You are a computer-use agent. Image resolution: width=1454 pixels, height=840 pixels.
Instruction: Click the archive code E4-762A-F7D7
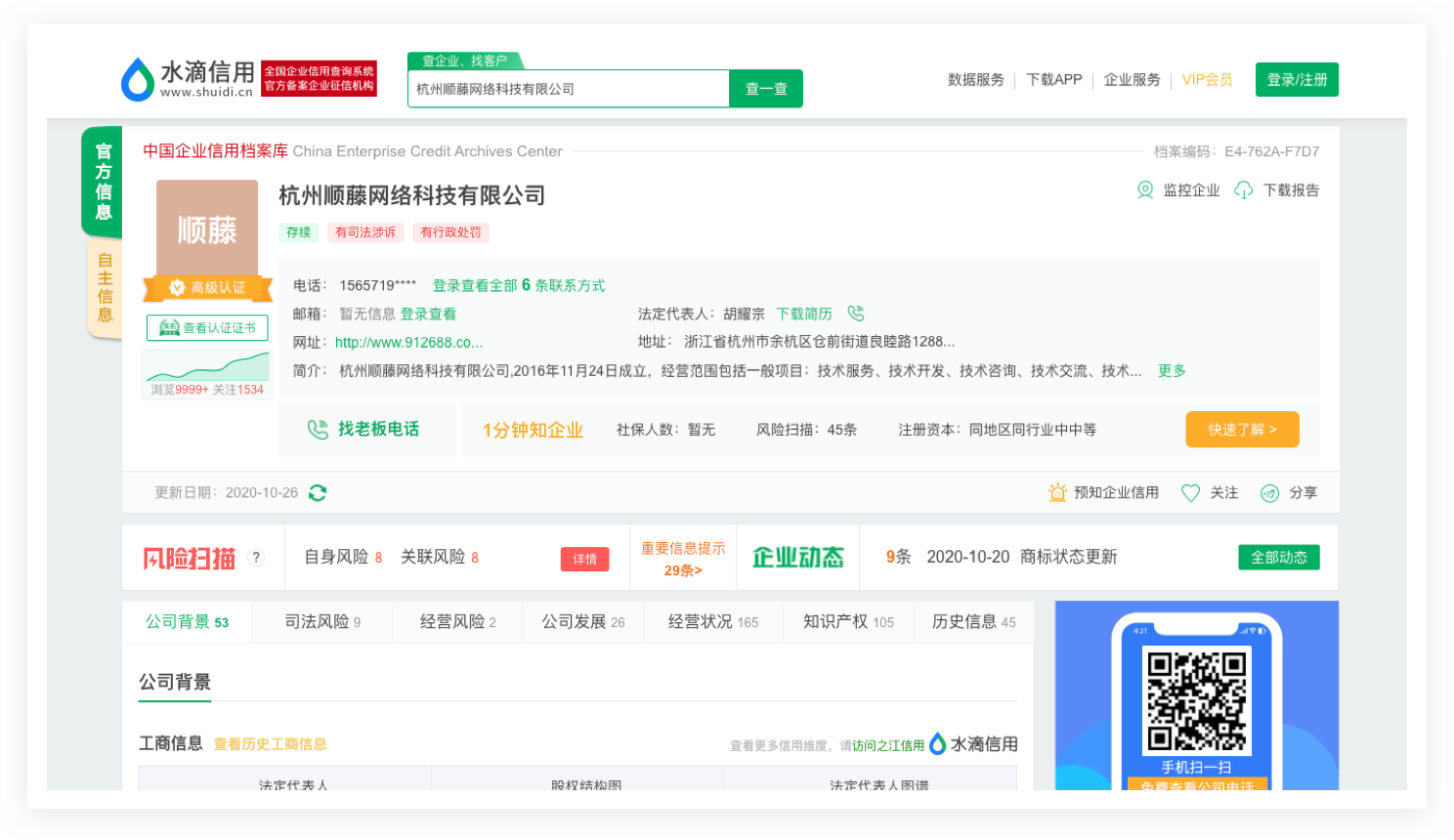1272,151
